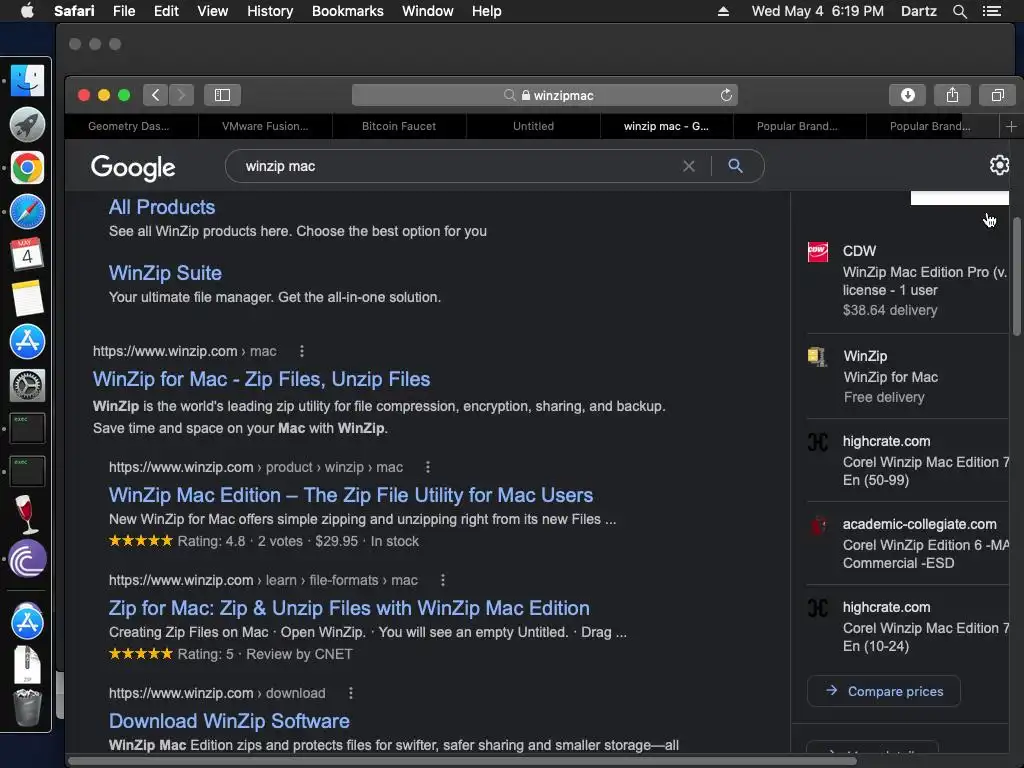Toggle the Safari sidebar button
The width and height of the screenshot is (1024, 768).
[222, 95]
